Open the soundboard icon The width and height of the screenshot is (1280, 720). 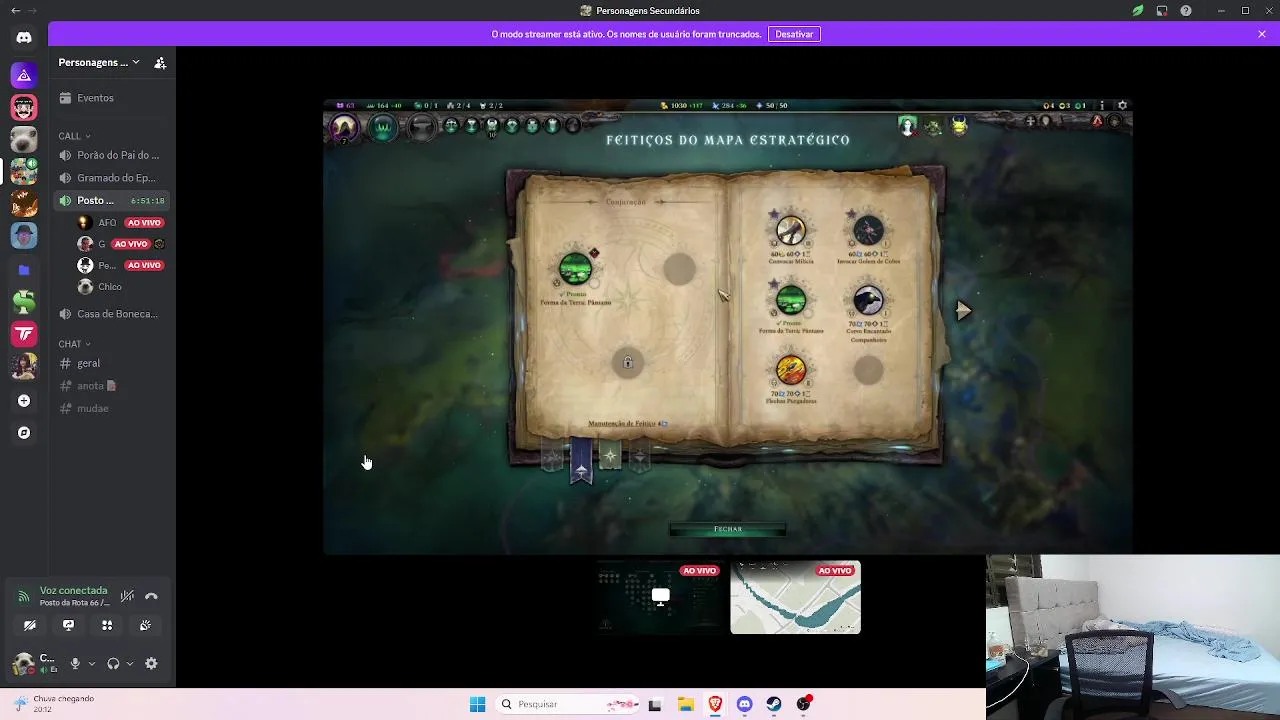click(145, 625)
